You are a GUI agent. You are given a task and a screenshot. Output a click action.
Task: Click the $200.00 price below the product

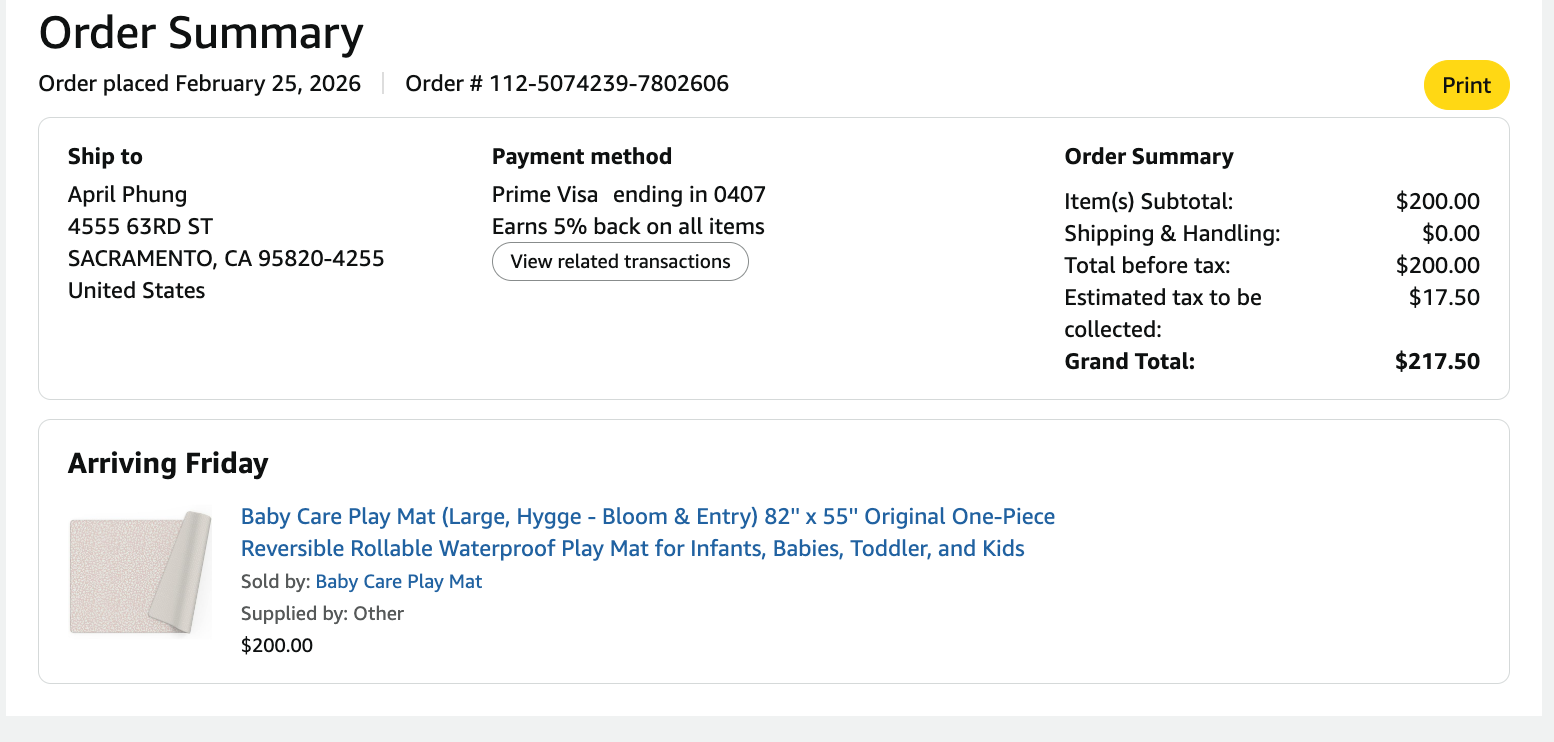pos(277,646)
